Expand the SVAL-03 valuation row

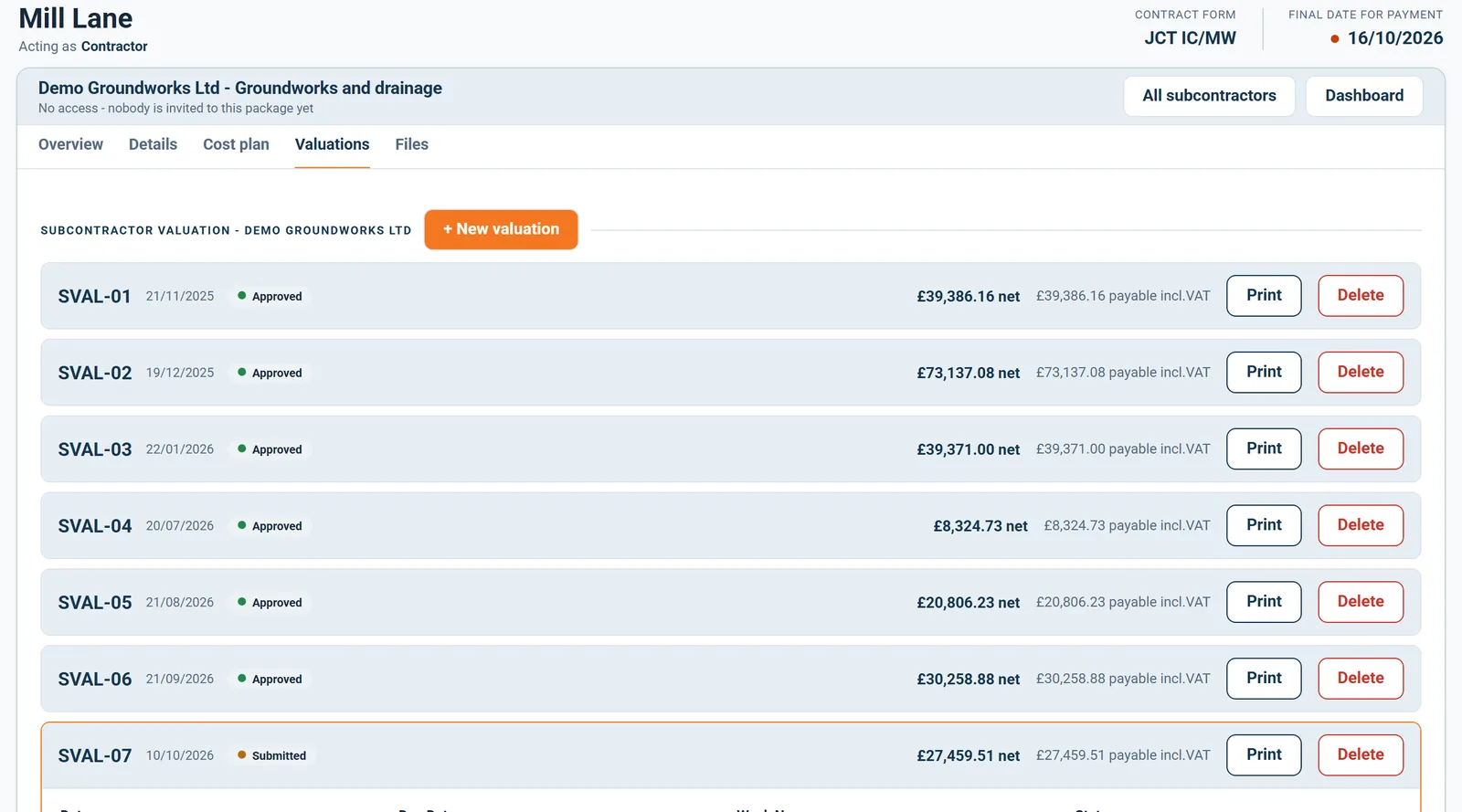pos(730,449)
